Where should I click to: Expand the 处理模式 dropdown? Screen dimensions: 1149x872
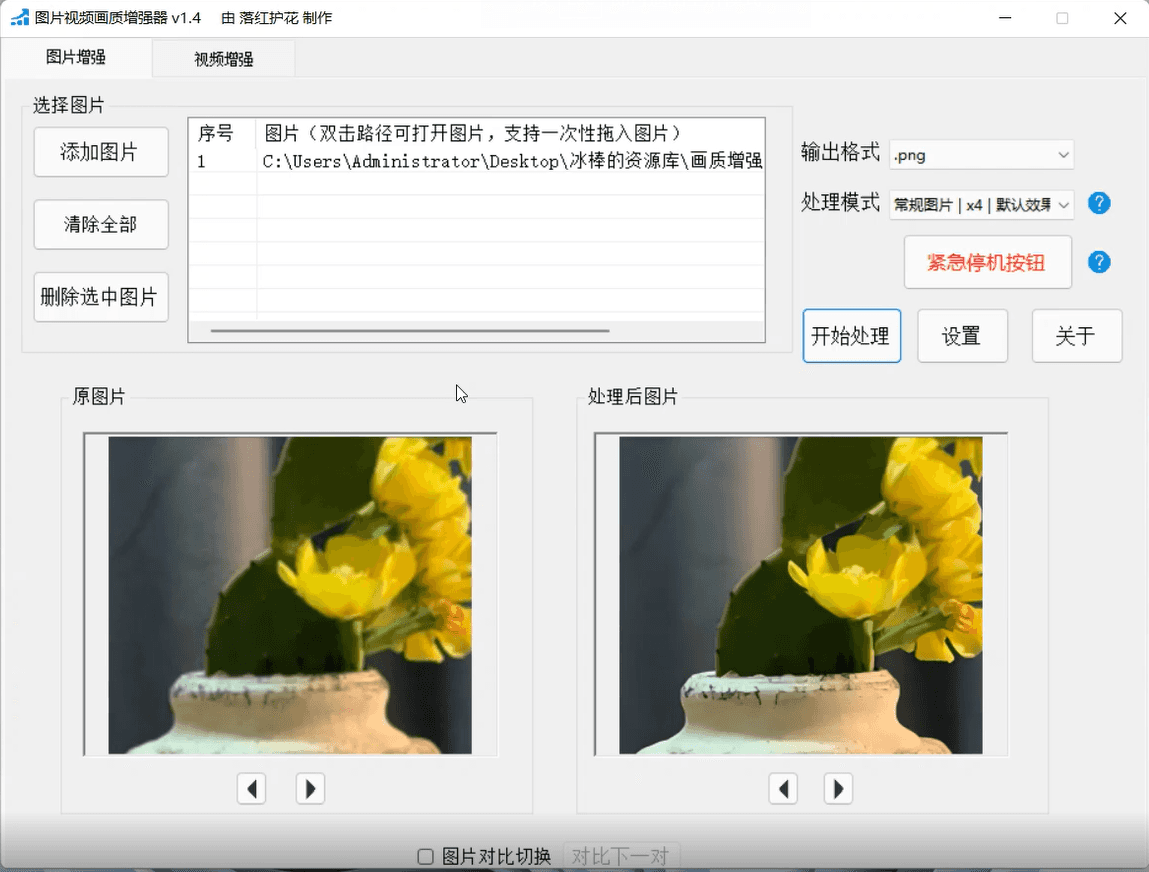980,205
